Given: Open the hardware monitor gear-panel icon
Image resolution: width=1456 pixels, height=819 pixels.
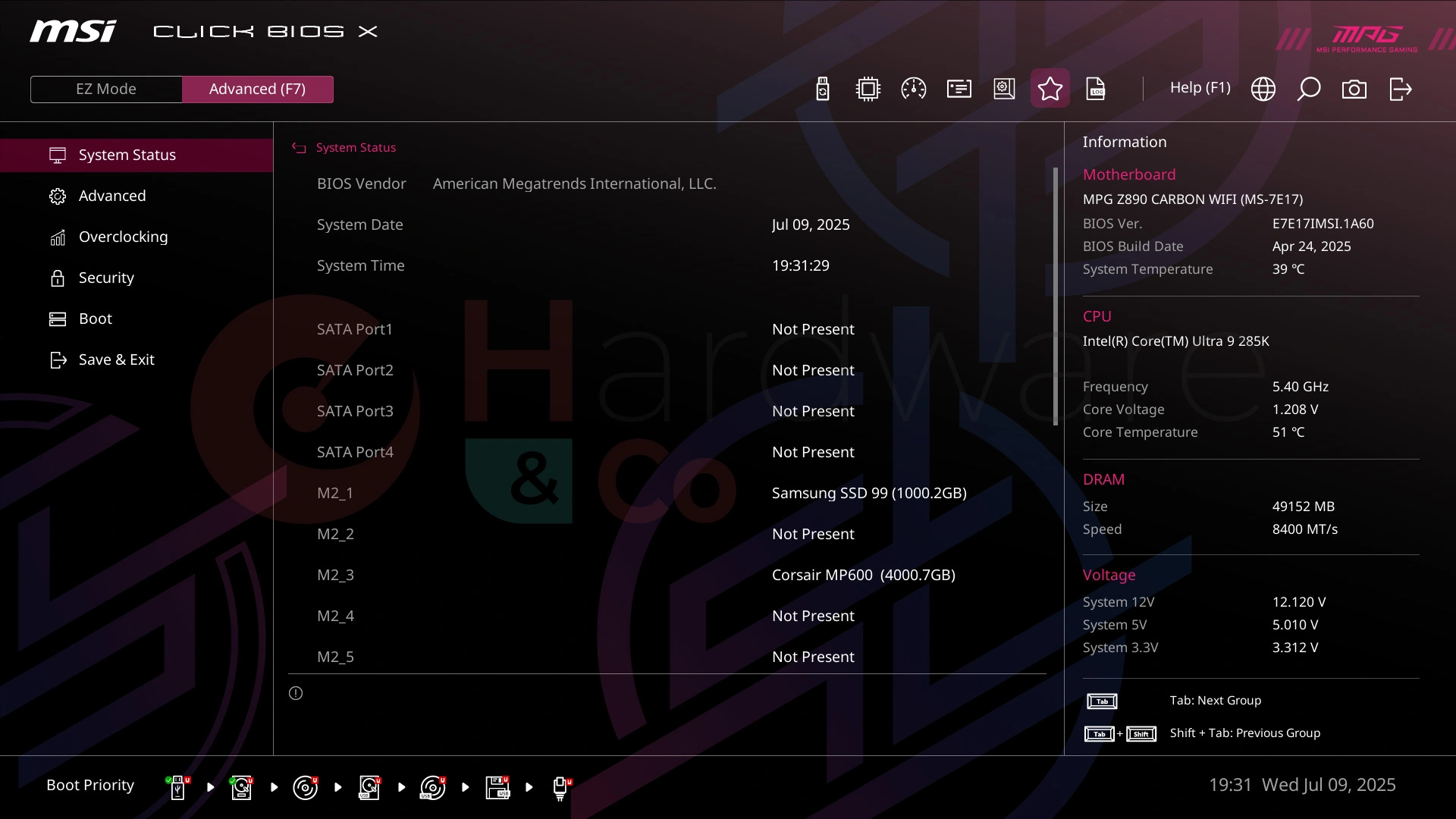Looking at the screenshot, I should click(1004, 89).
